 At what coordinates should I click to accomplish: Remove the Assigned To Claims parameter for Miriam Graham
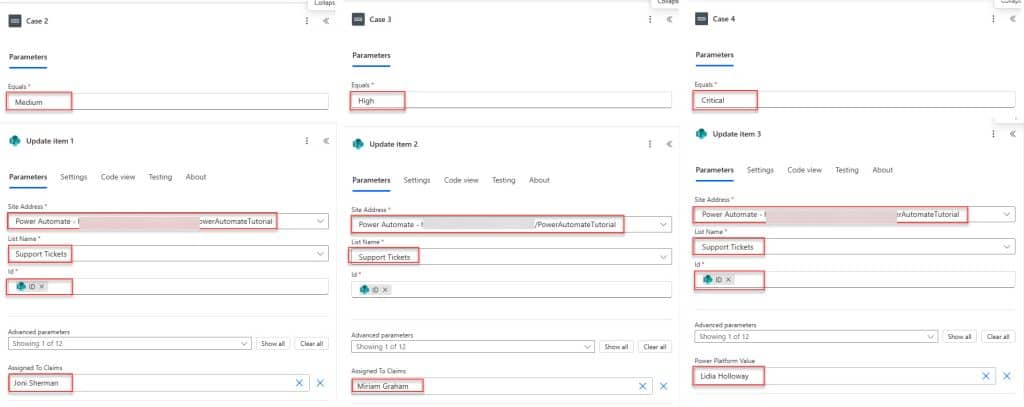[x=664, y=386]
